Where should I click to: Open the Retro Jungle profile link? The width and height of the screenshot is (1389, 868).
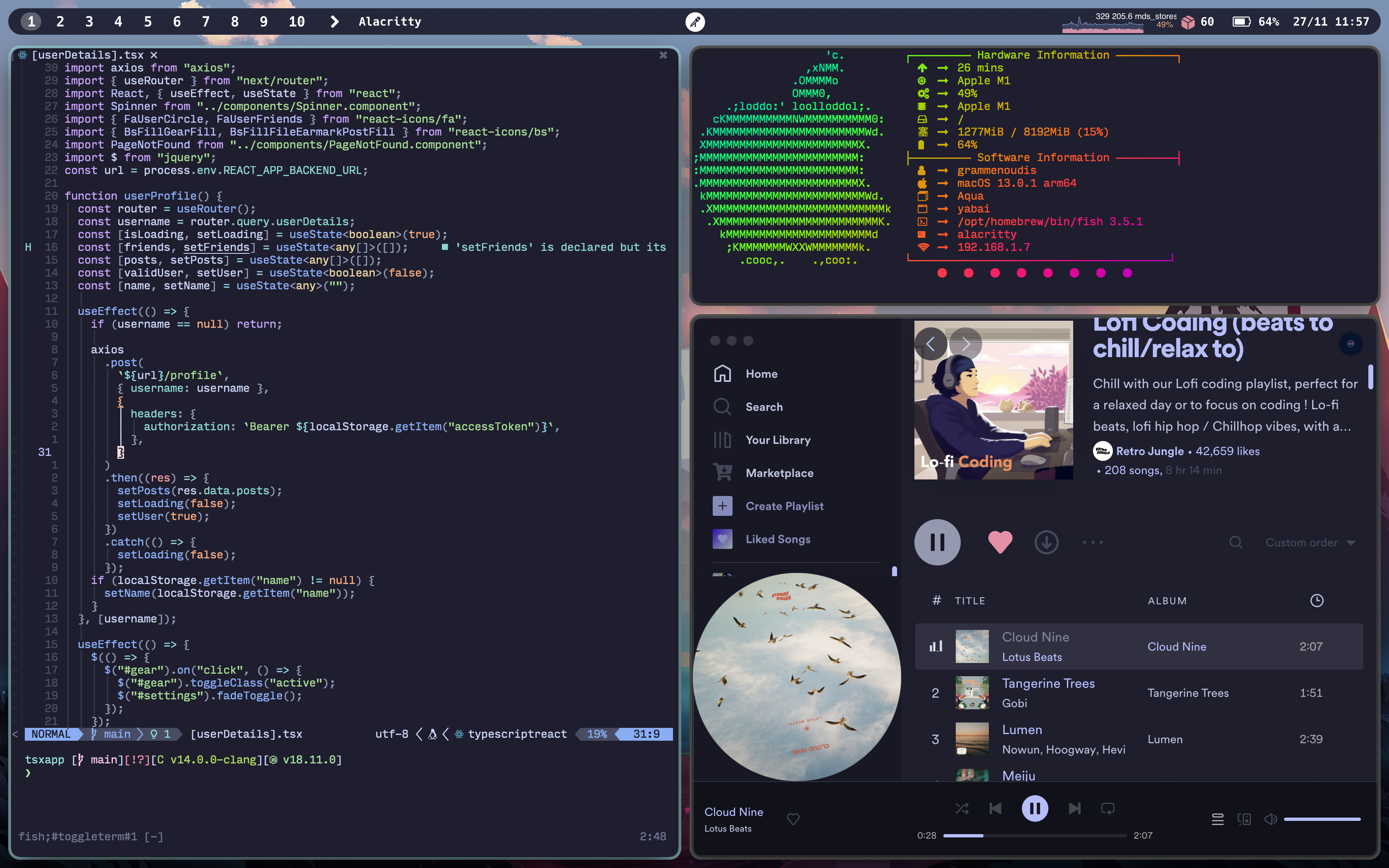point(1150,451)
